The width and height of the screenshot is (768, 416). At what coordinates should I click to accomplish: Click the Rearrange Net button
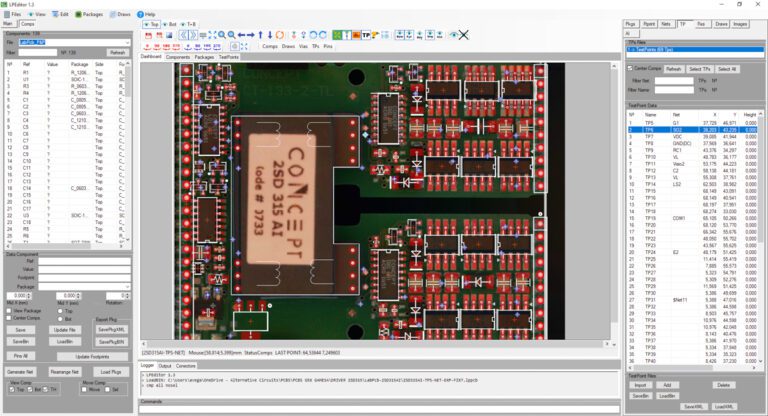pos(65,372)
